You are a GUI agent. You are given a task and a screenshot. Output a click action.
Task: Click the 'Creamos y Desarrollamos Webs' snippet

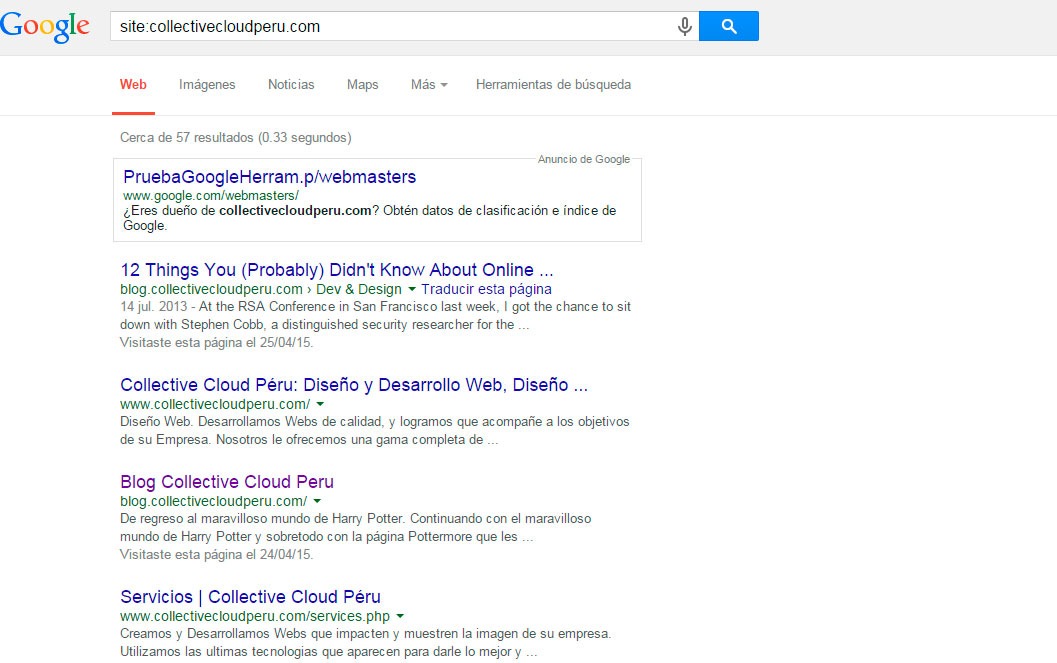(x=365, y=642)
